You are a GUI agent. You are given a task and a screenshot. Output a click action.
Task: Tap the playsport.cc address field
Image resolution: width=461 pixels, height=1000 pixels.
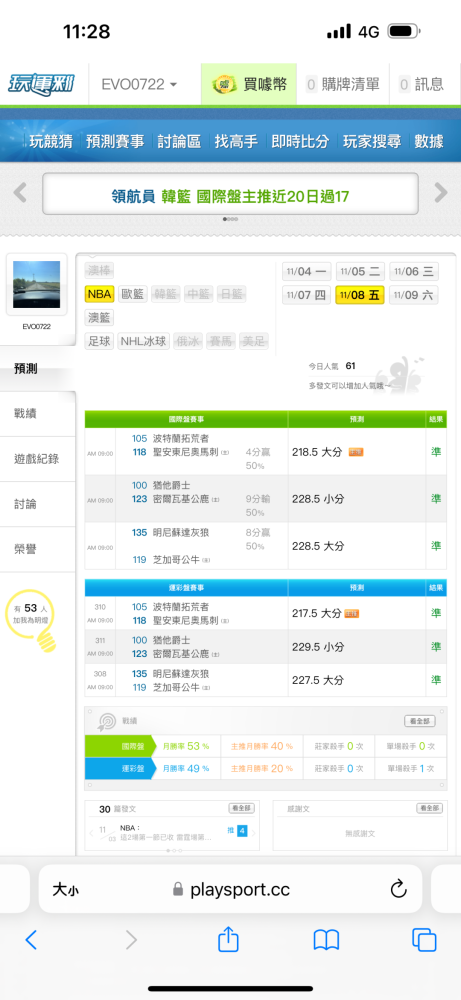[230, 889]
